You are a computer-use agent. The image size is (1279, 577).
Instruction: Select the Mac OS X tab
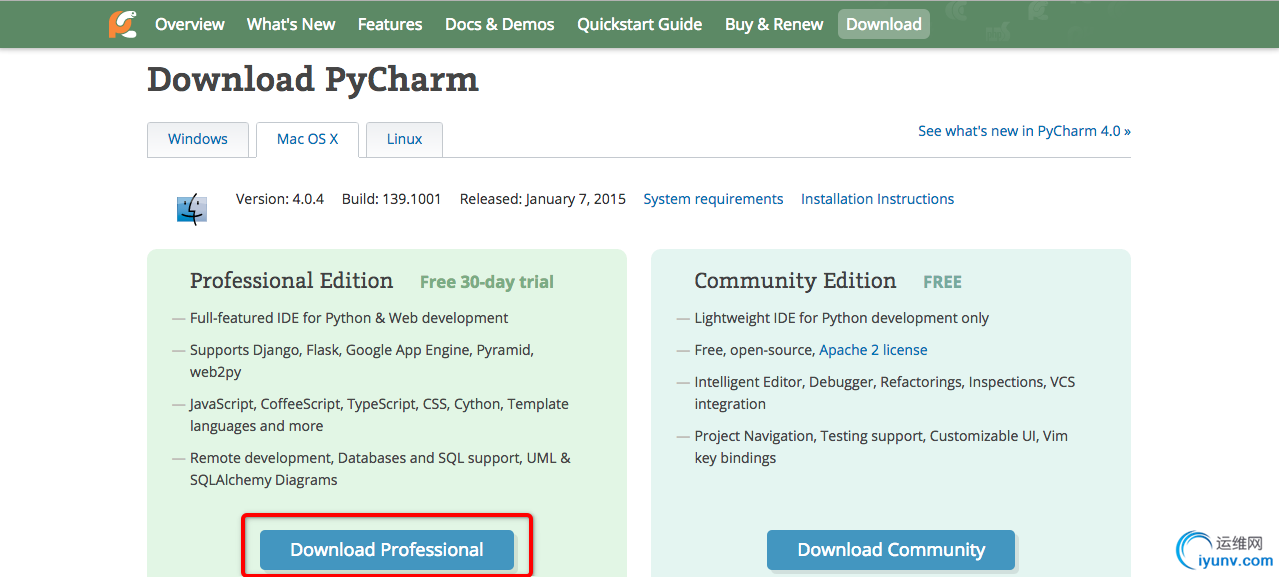(308, 139)
